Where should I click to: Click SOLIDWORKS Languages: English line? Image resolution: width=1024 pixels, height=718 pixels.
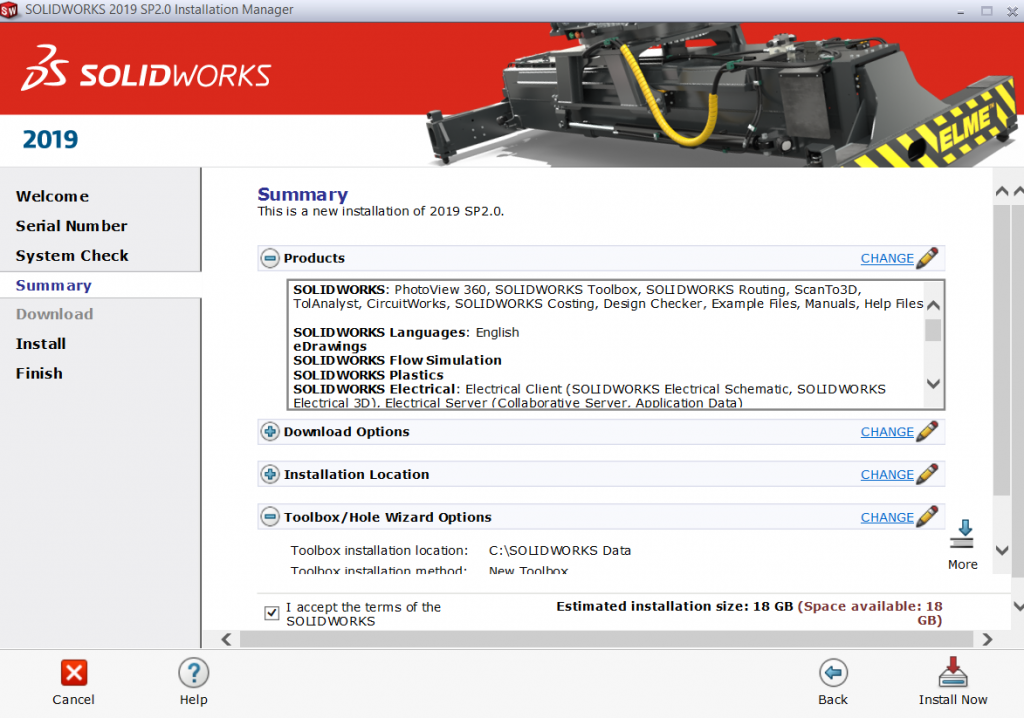tap(406, 332)
